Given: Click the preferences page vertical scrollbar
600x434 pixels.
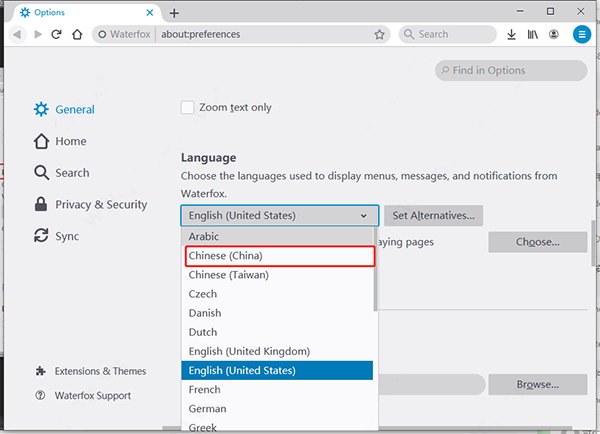Looking at the screenshot, I should click(593, 243).
